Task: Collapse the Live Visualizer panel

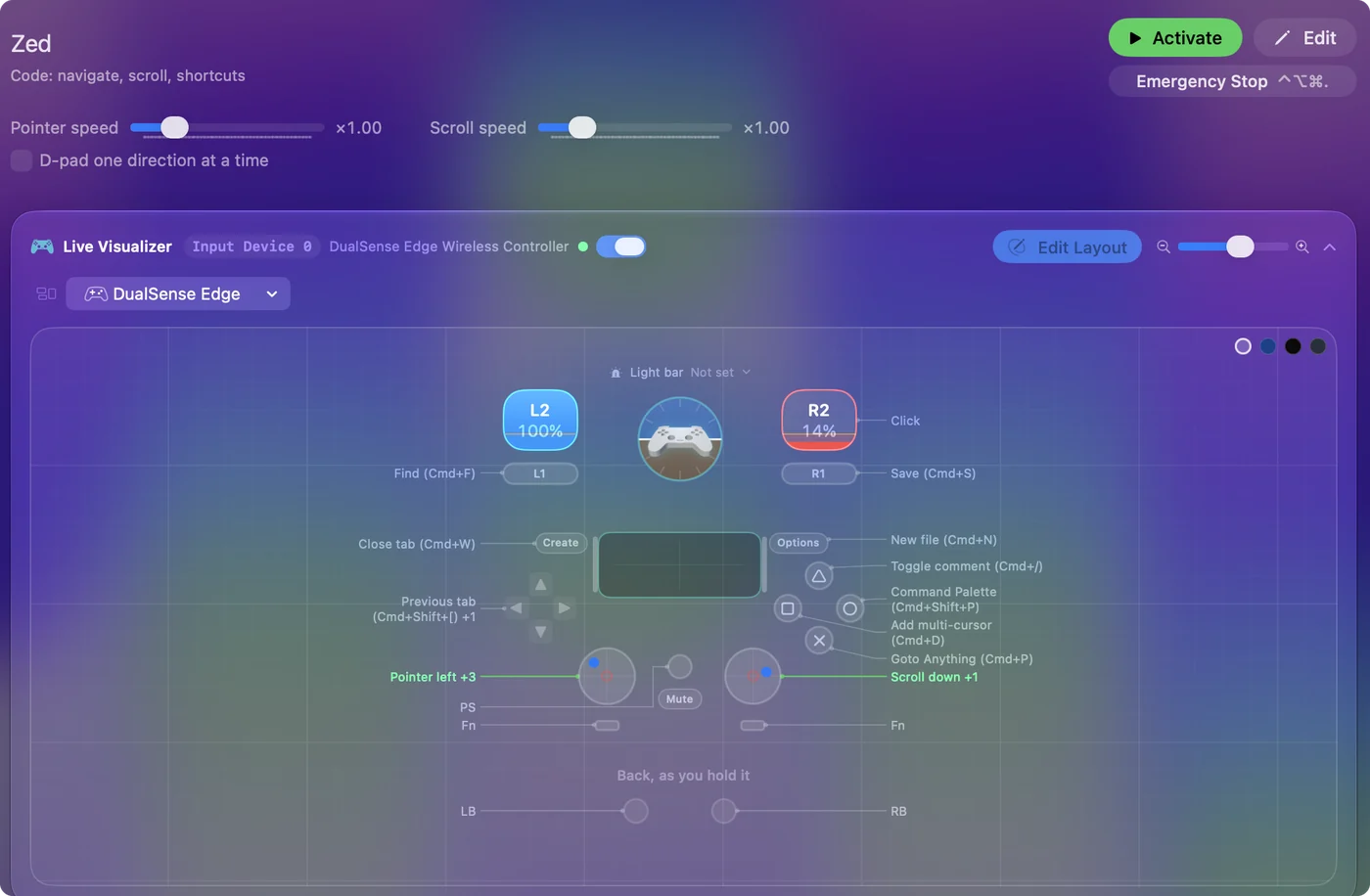Action: coord(1330,247)
